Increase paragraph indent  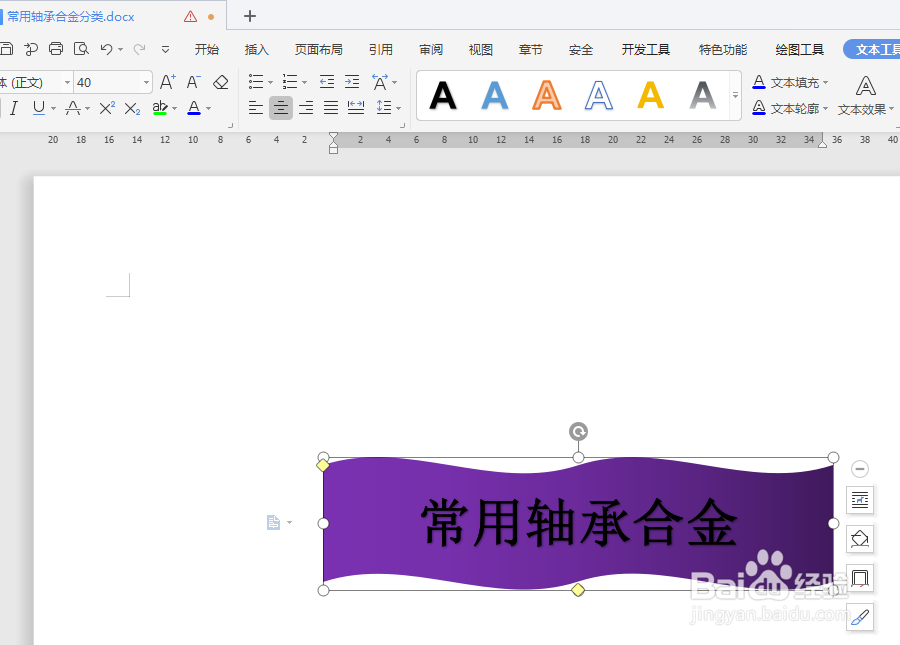[x=352, y=82]
